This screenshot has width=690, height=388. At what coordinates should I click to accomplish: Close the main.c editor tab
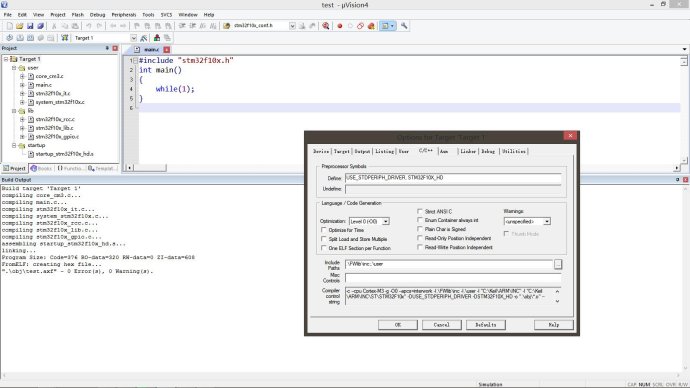click(x=166, y=50)
